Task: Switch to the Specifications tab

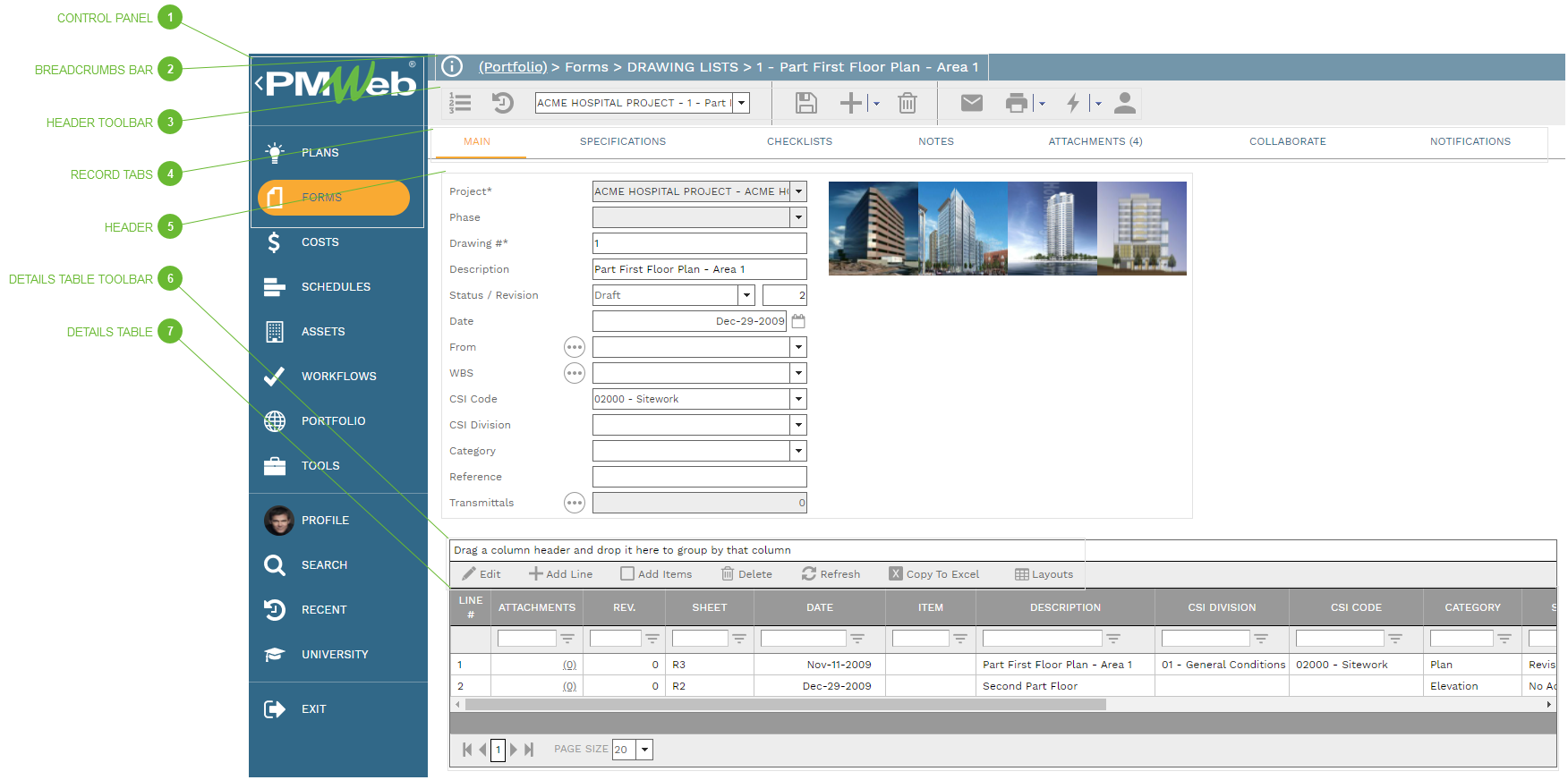Action: point(622,141)
